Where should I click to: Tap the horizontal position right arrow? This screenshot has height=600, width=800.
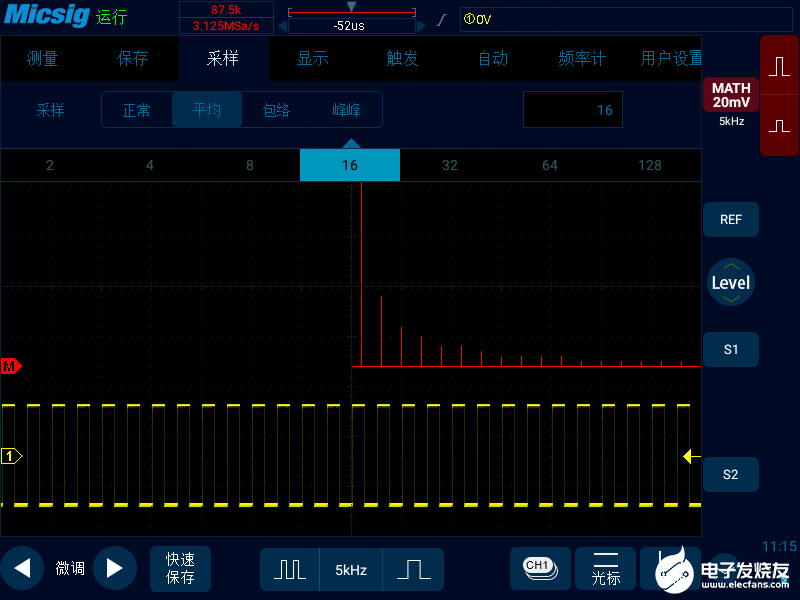click(x=421, y=26)
